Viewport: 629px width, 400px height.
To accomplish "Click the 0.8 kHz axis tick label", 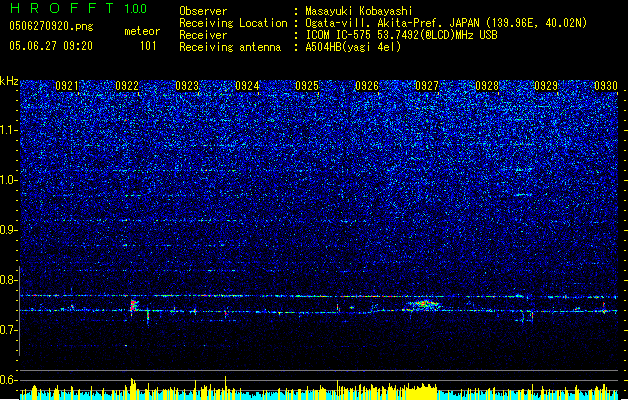I will 9,280.
